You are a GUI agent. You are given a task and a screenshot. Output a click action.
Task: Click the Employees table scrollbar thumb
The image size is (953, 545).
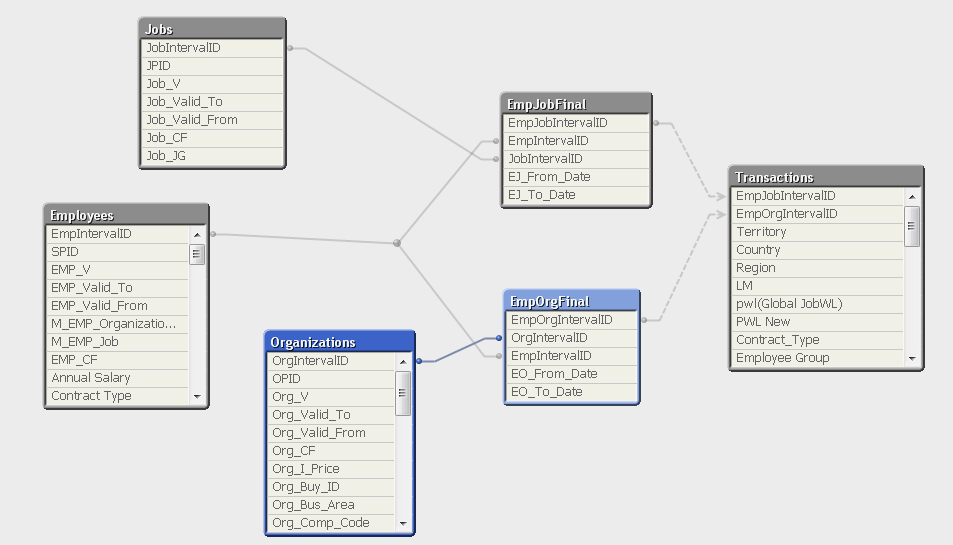click(197, 254)
